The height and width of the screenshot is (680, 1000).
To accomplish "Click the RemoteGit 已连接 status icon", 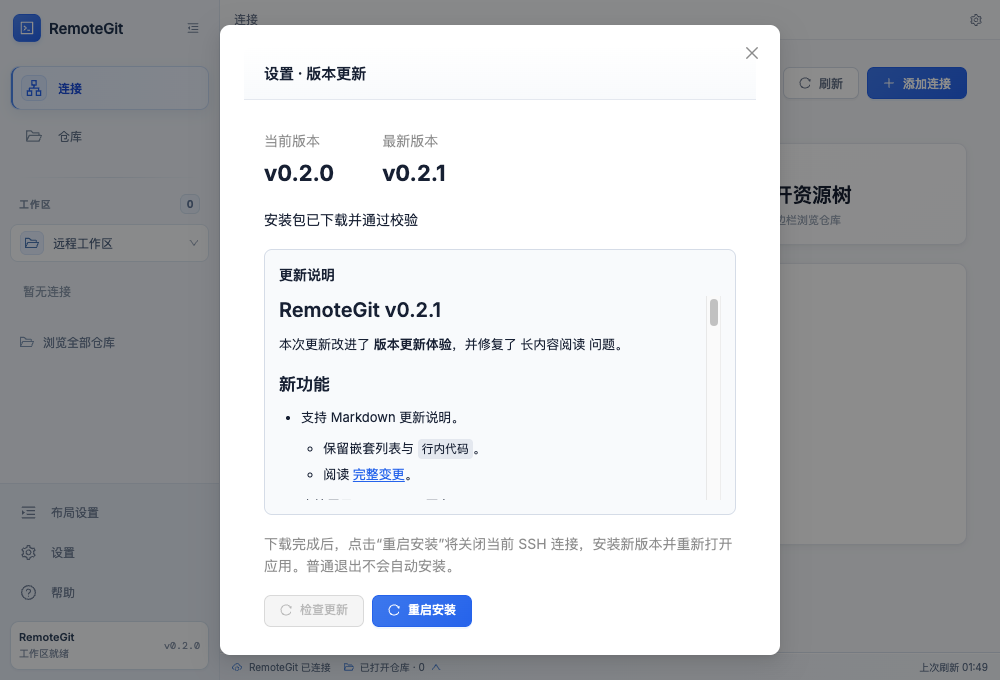I will (x=237, y=667).
